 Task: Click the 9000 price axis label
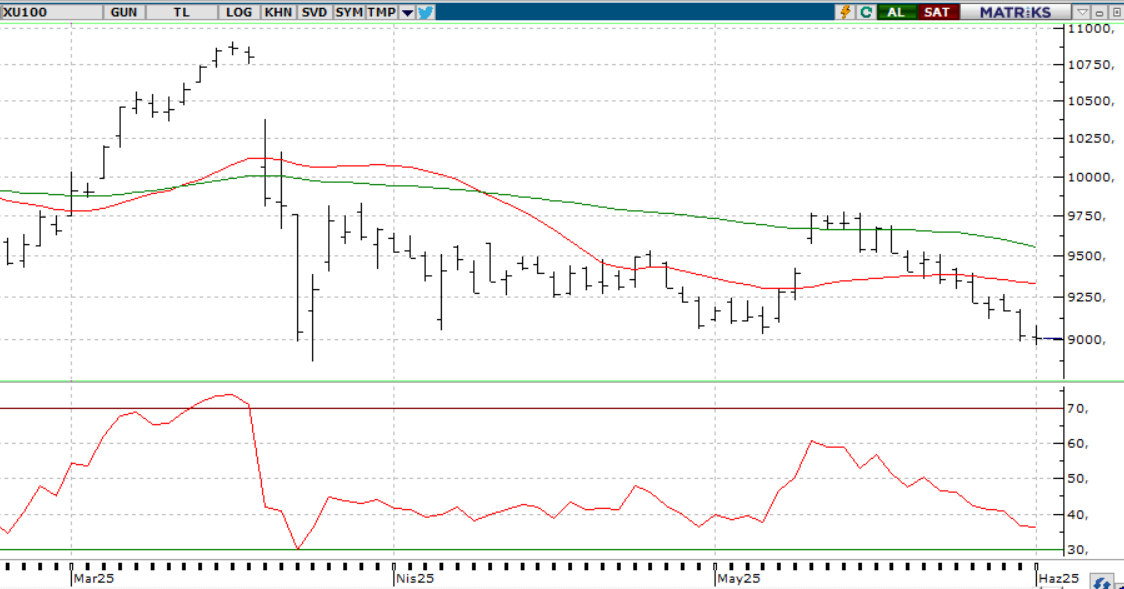1087,339
